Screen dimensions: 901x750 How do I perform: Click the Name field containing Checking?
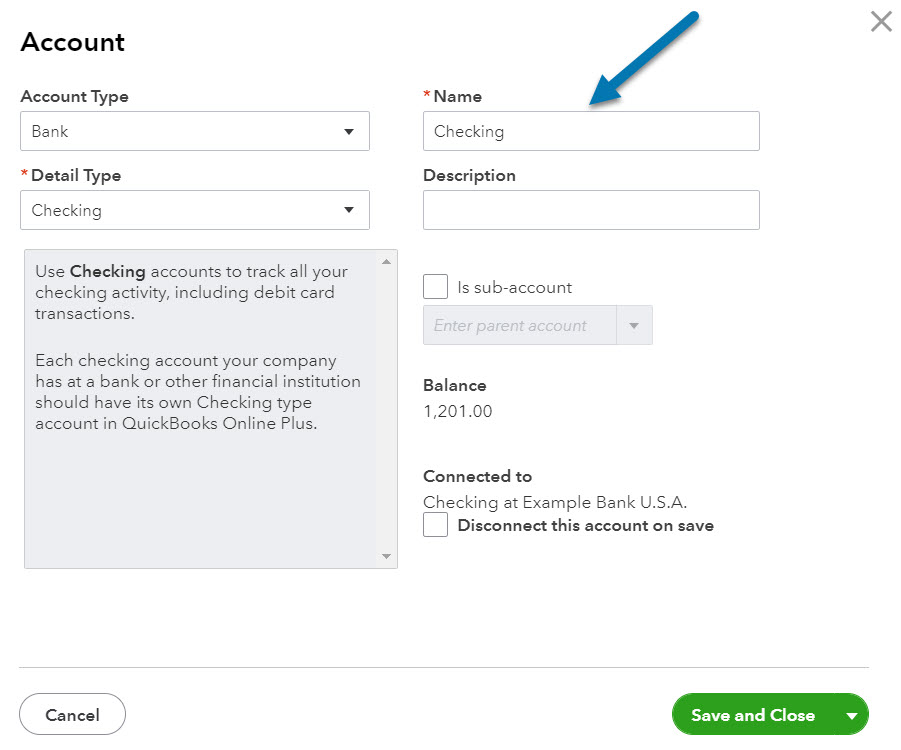pyautogui.click(x=590, y=131)
